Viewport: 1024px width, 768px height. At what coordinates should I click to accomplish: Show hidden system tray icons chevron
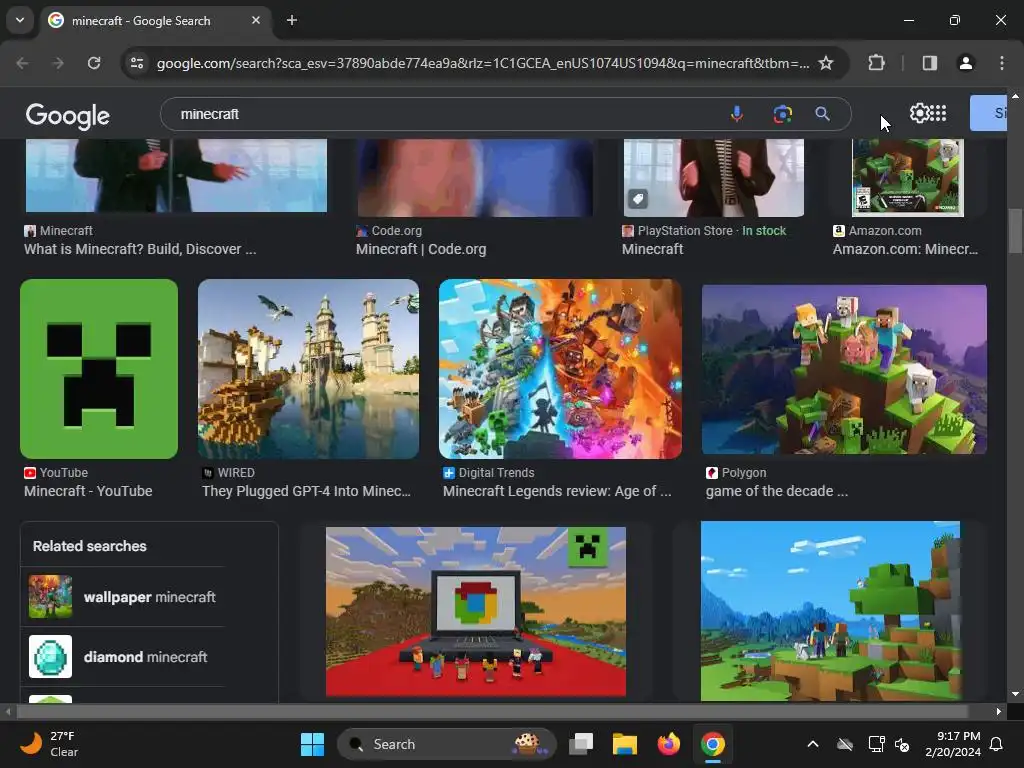coord(812,744)
